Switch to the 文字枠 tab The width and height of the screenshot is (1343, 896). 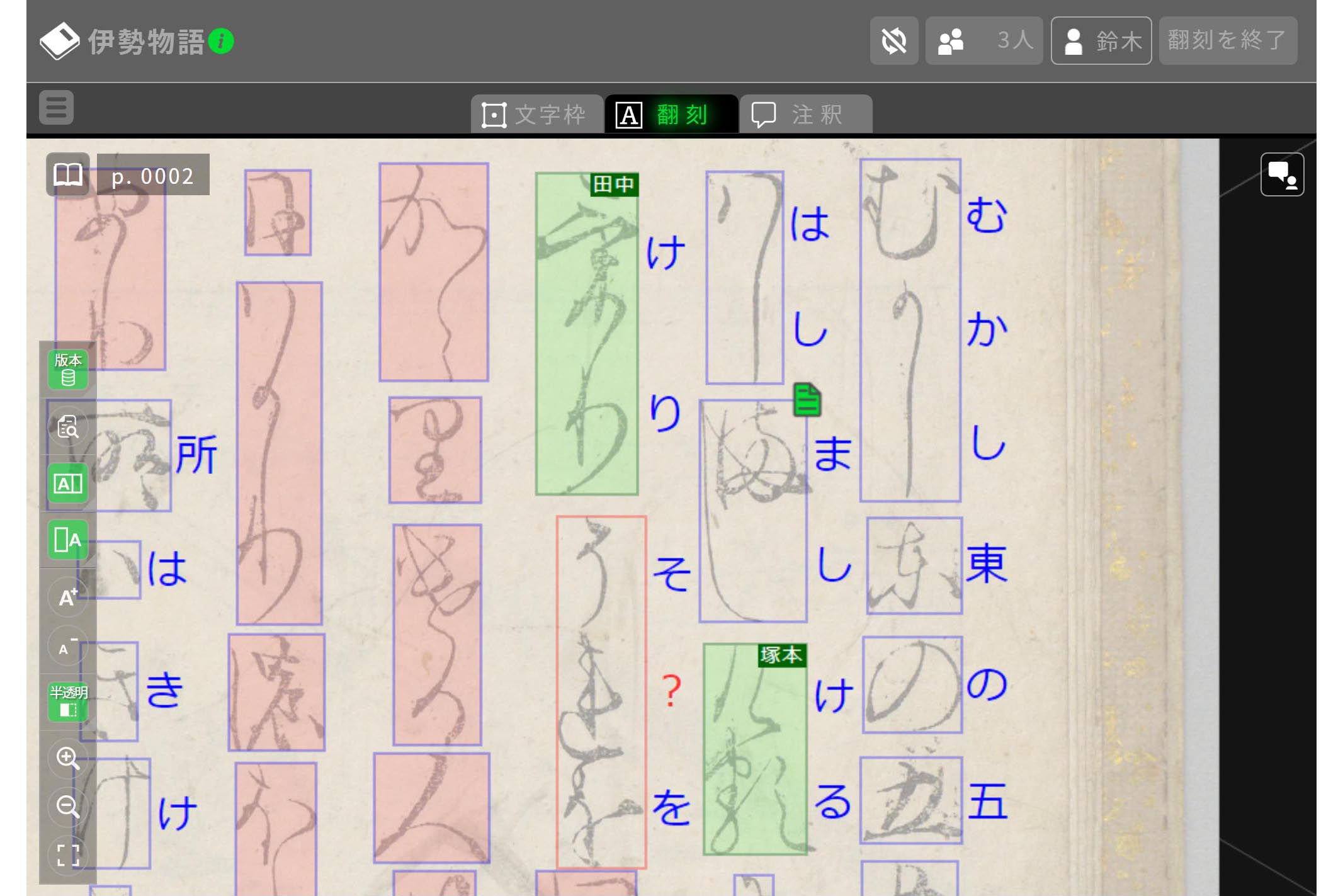(536, 115)
